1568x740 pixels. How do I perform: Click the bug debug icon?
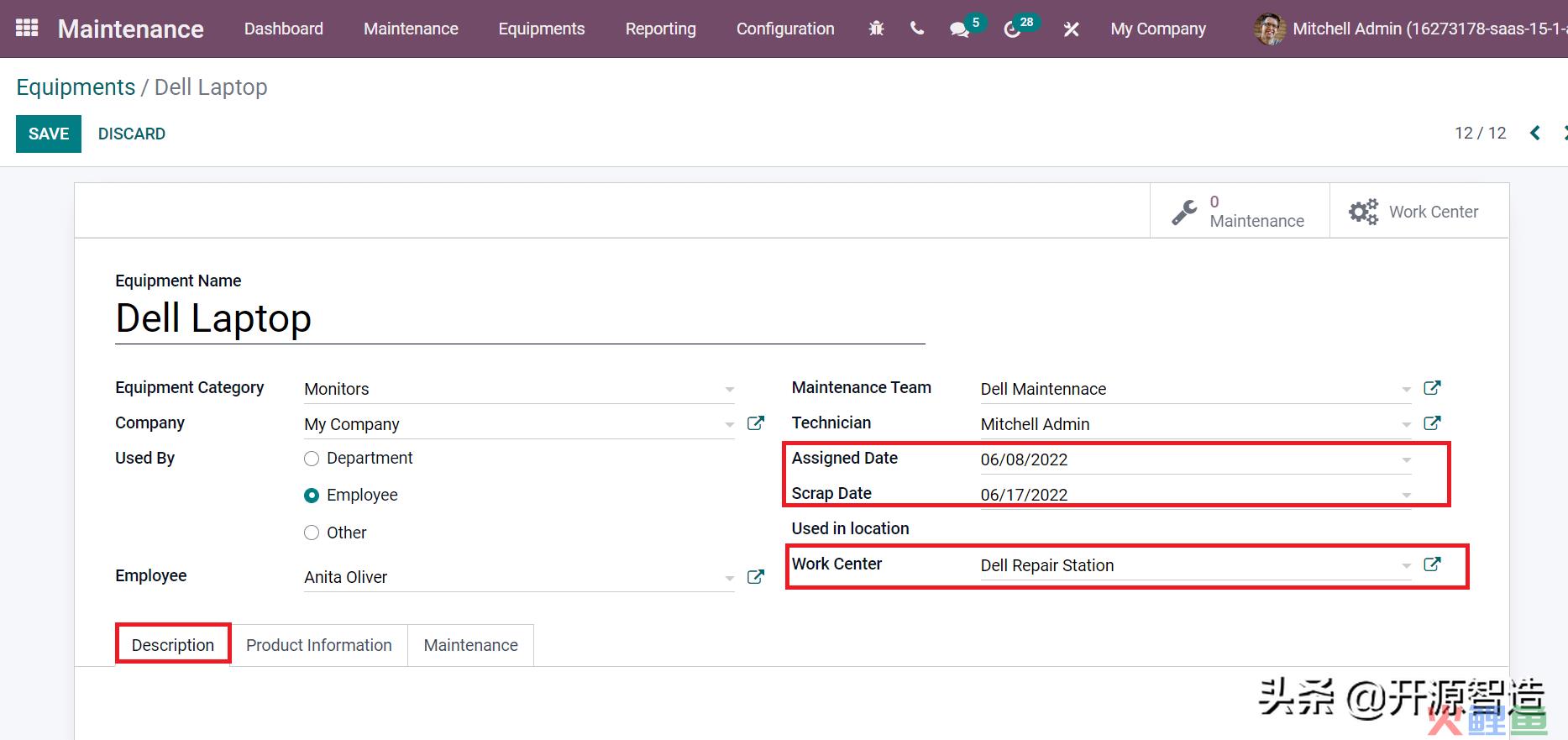pyautogui.click(x=876, y=29)
